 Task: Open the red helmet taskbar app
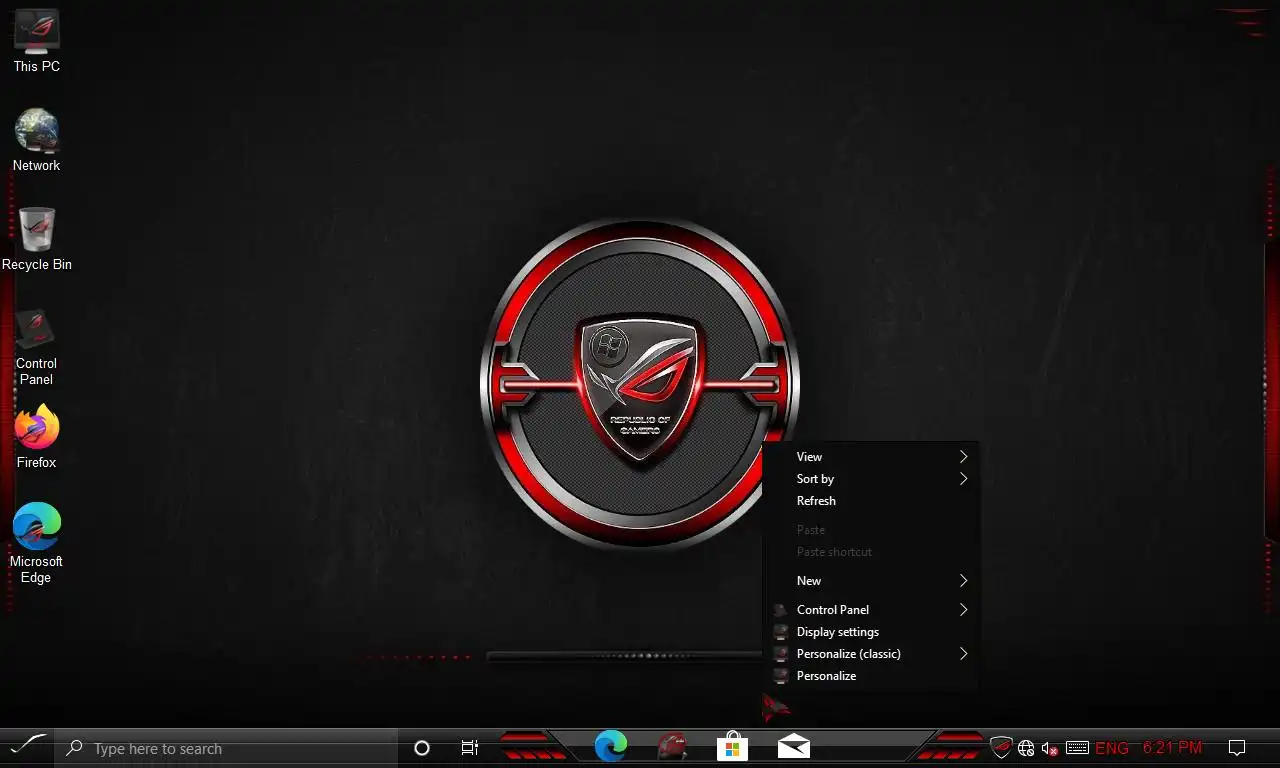pos(672,746)
